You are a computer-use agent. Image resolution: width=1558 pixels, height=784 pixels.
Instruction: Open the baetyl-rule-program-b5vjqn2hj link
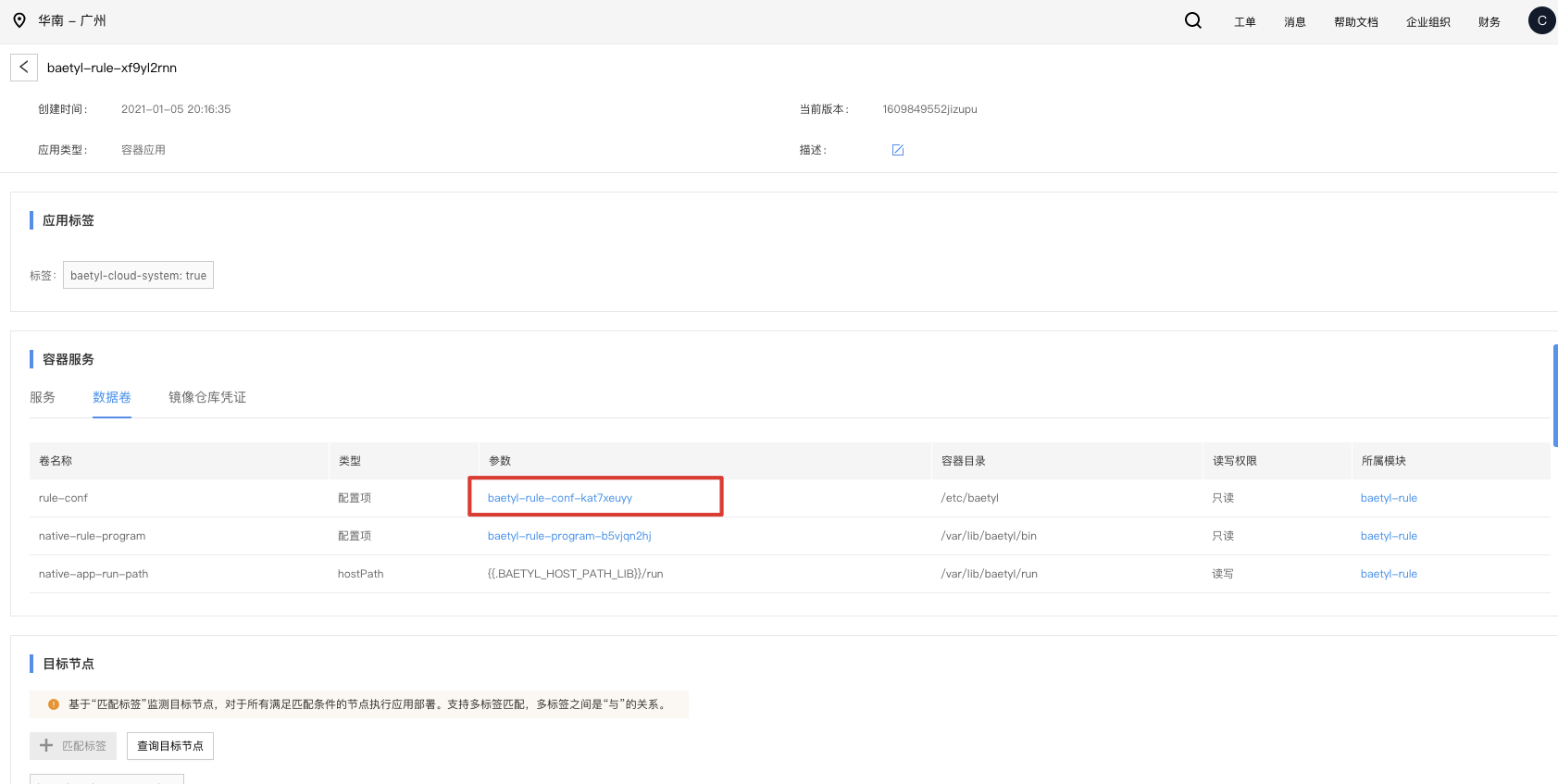click(569, 536)
